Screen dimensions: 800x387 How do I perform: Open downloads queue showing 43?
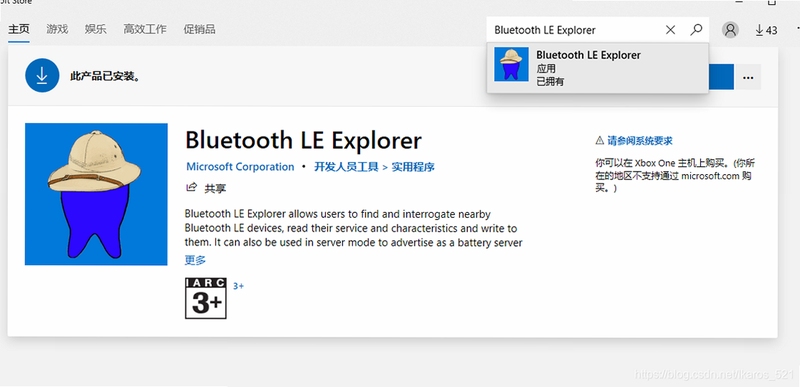[766, 31]
